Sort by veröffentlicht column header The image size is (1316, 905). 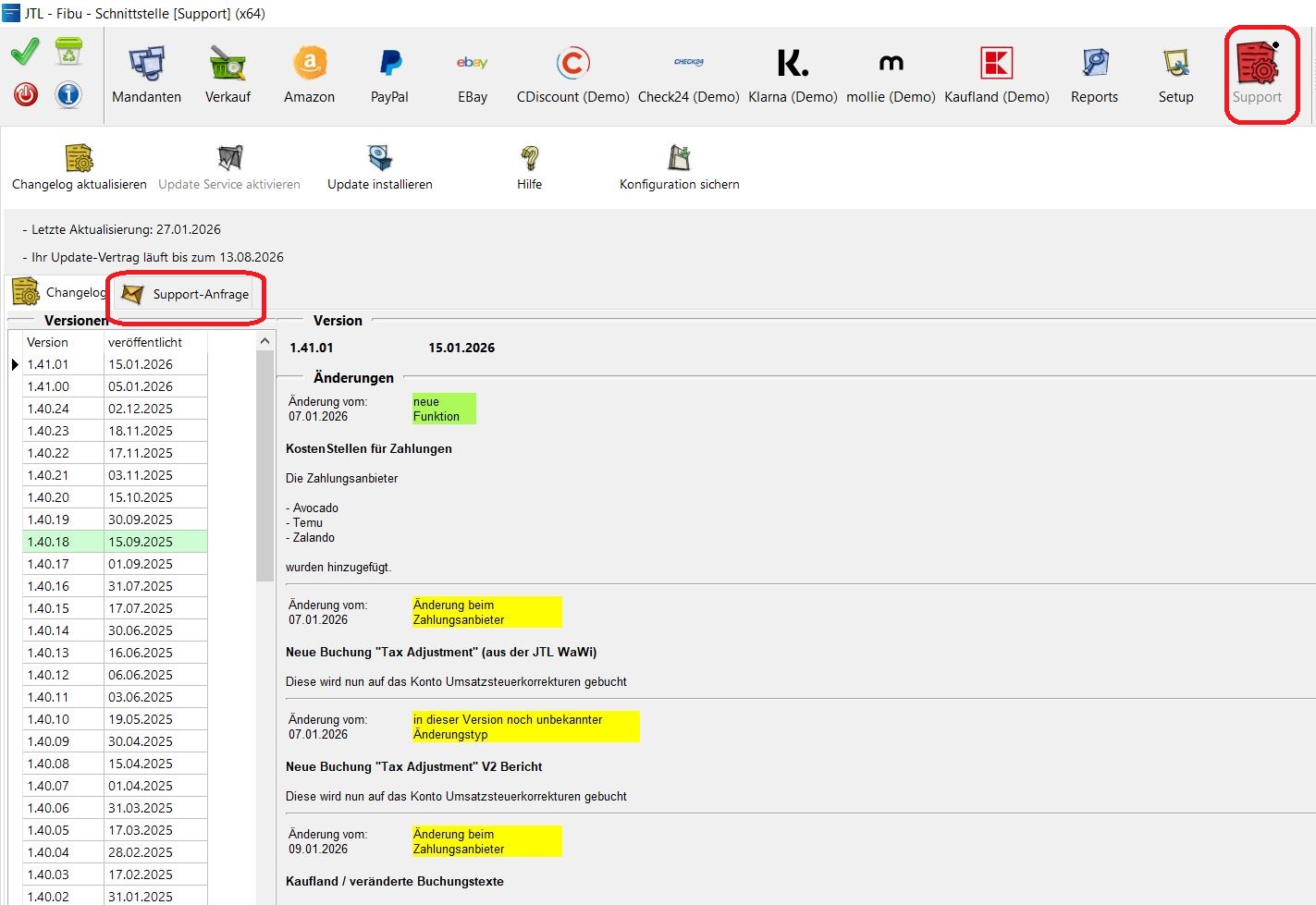click(154, 342)
